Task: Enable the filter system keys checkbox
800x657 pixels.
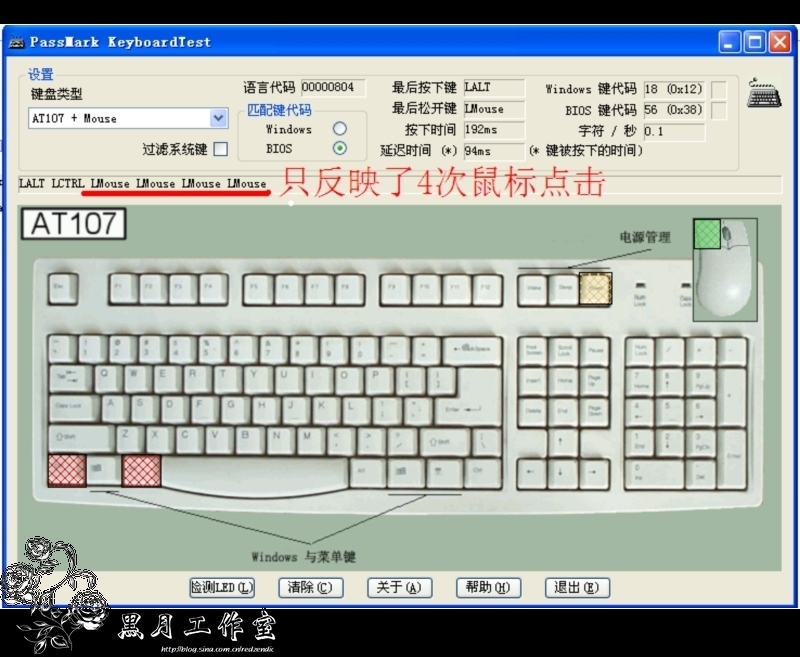Action: click(220, 149)
